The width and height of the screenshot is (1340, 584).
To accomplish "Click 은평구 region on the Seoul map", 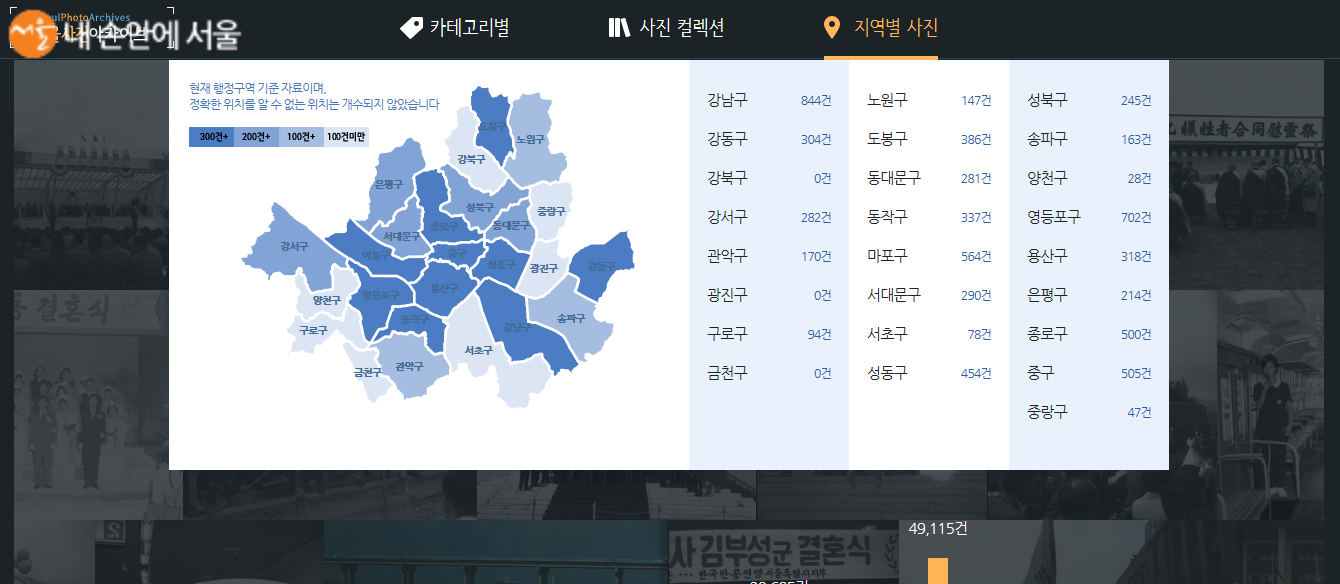I will [x=388, y=184].
